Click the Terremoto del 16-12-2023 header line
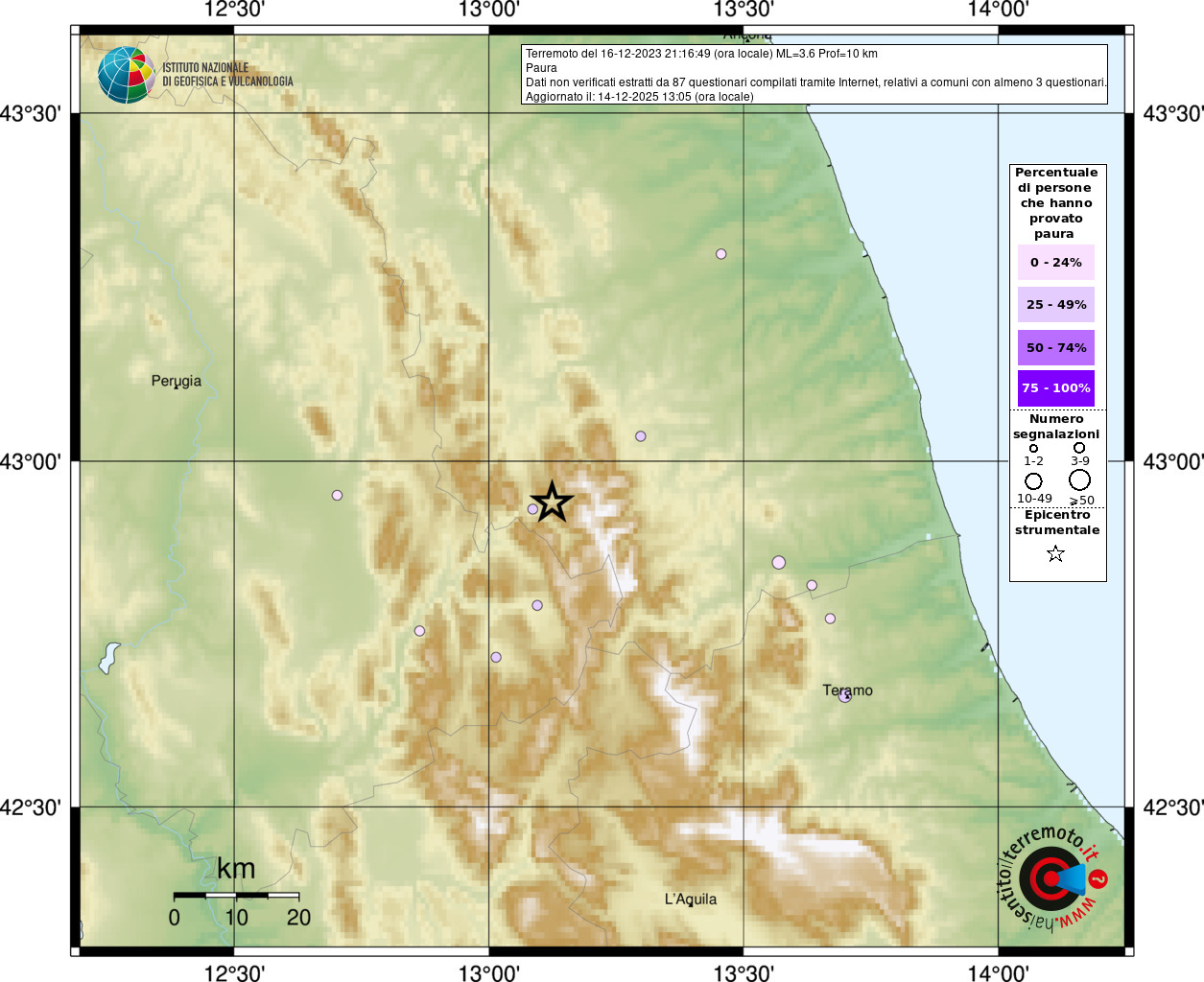1204x982 pixels. coord(701,54)
